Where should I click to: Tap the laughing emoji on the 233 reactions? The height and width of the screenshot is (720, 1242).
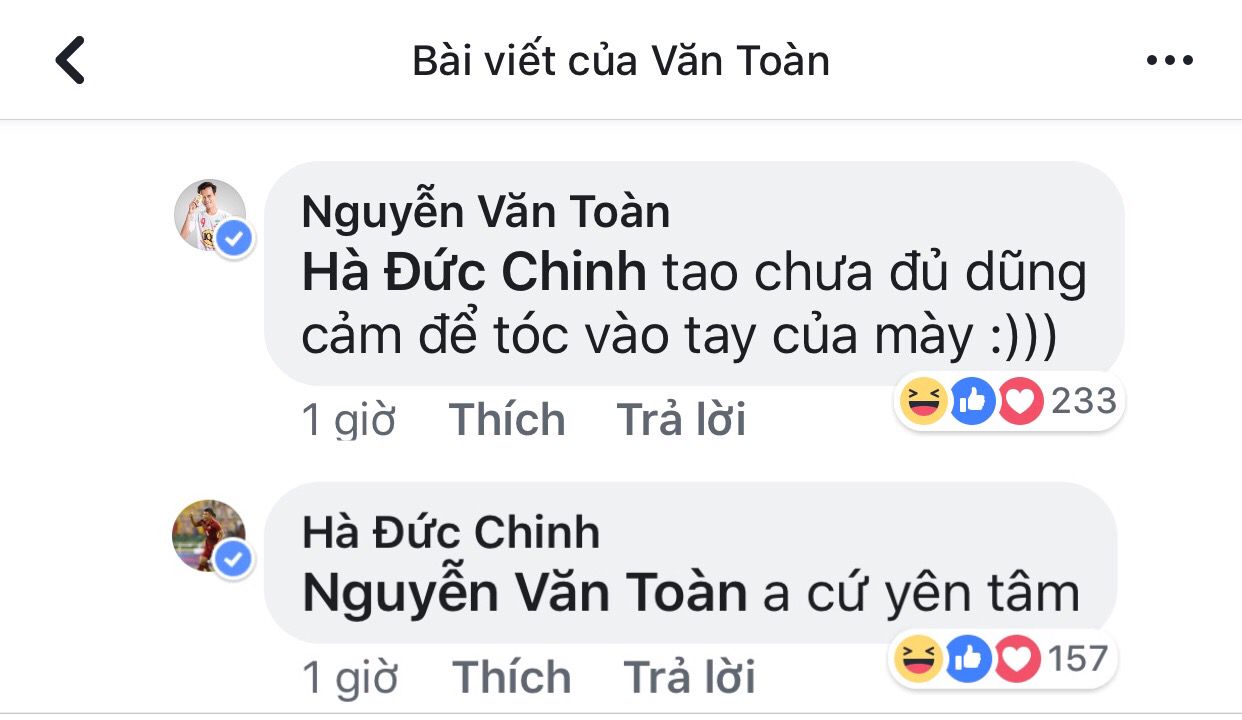(x=923, y=402)
